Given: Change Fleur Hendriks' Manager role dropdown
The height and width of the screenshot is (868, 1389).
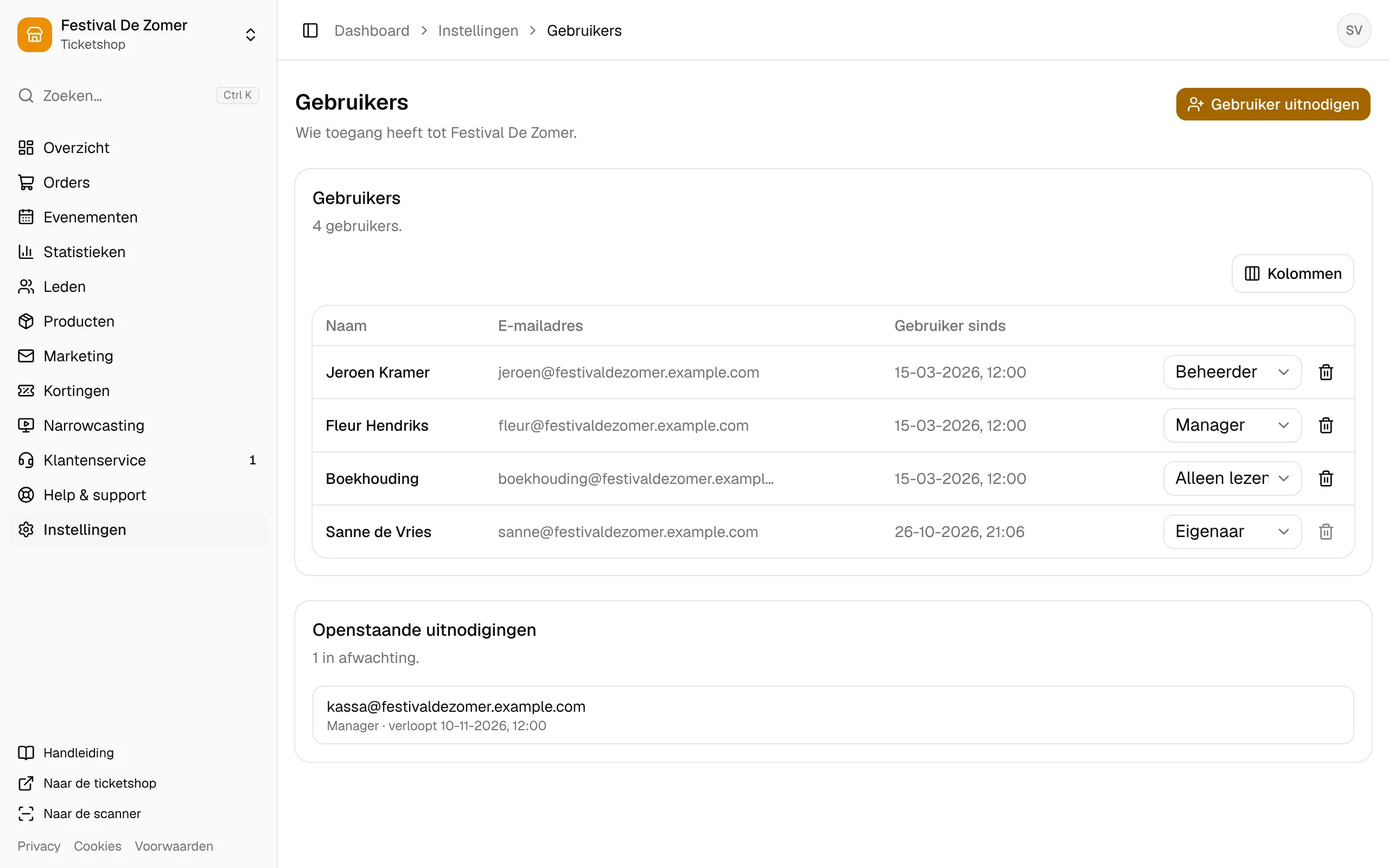Looking at the screenshot, I should pyautogui.click(x=1232, y=425).
